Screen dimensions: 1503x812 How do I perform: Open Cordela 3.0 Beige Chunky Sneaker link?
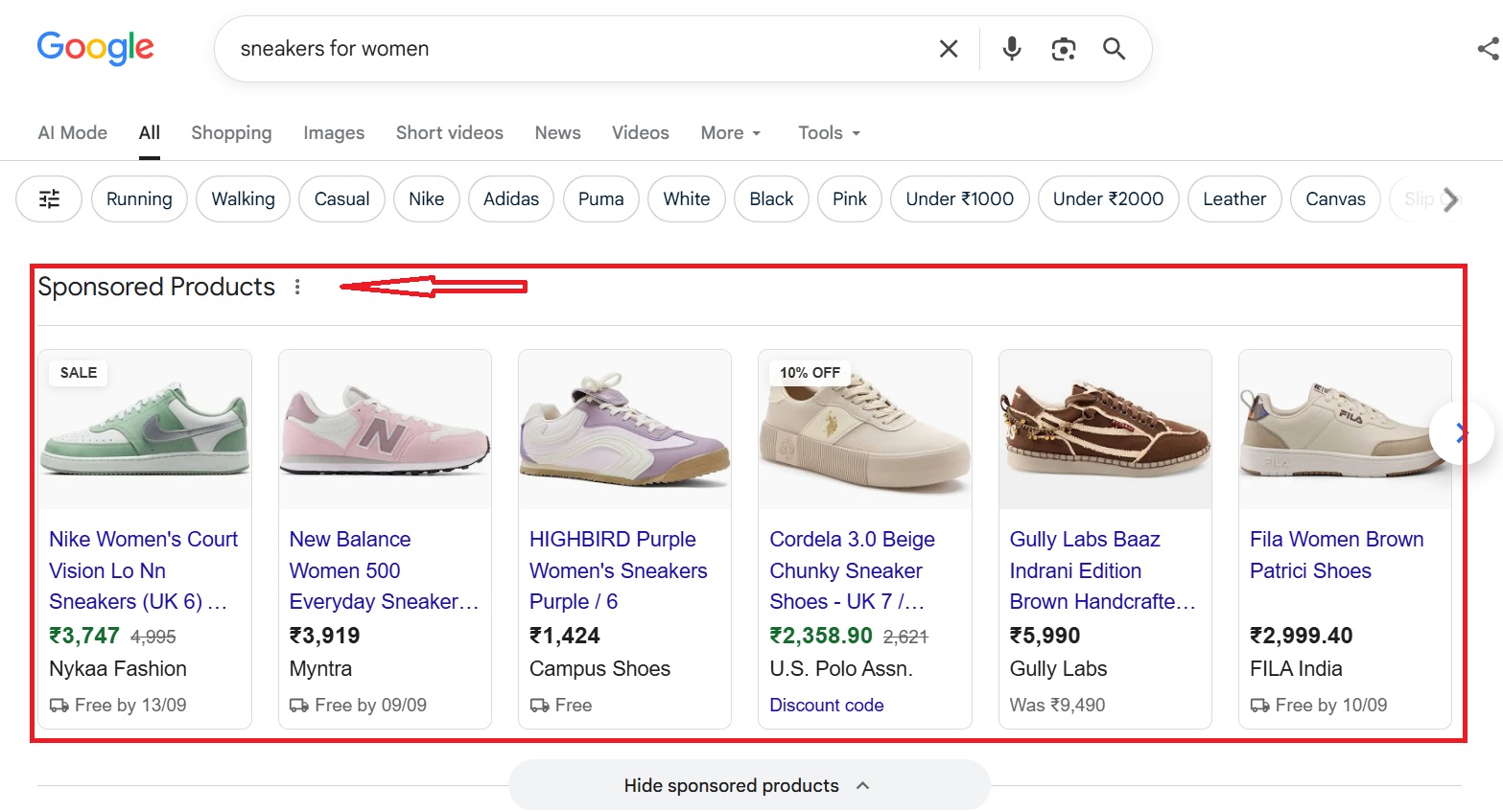852,570
